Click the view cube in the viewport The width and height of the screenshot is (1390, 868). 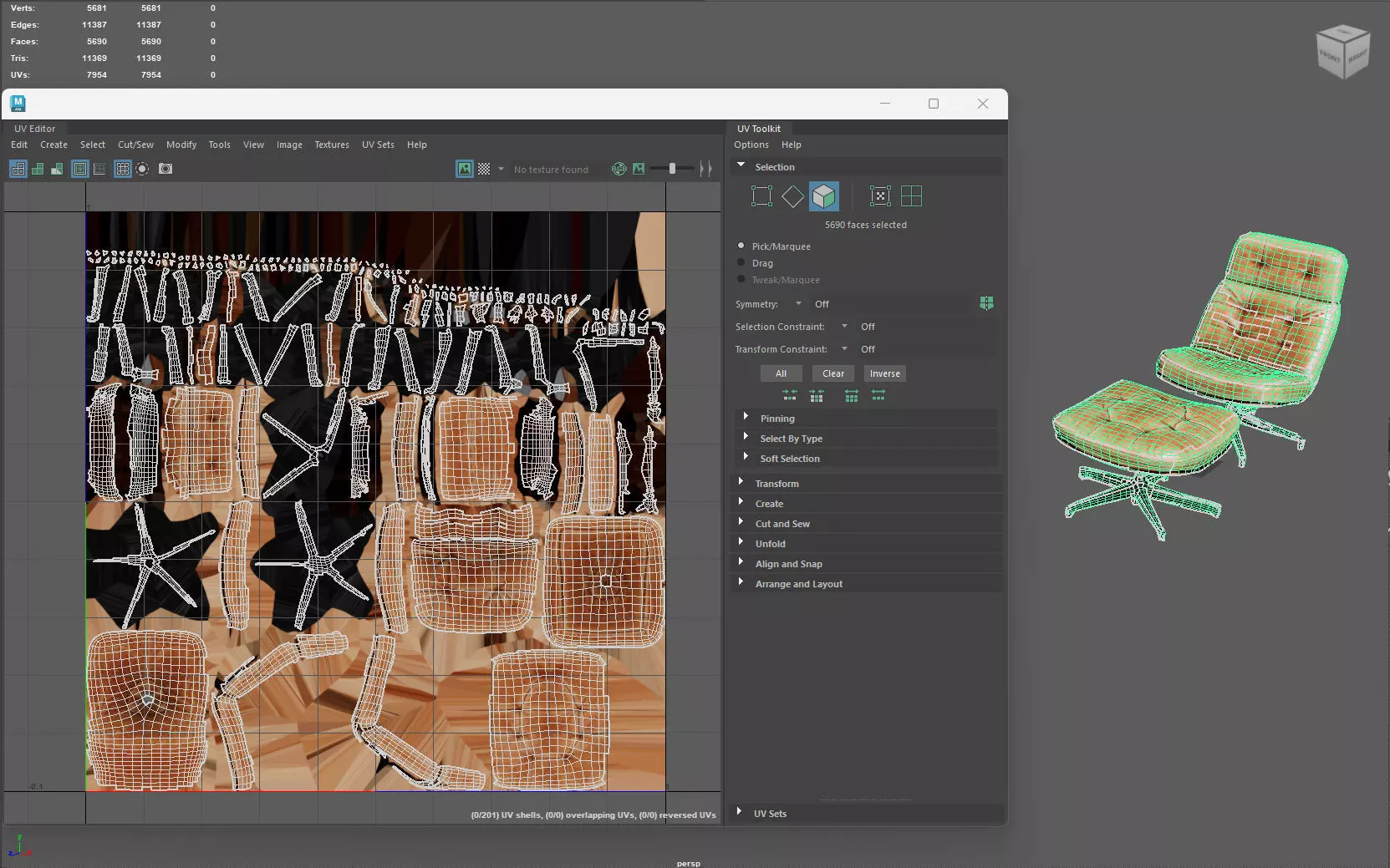click(1342, 52)
